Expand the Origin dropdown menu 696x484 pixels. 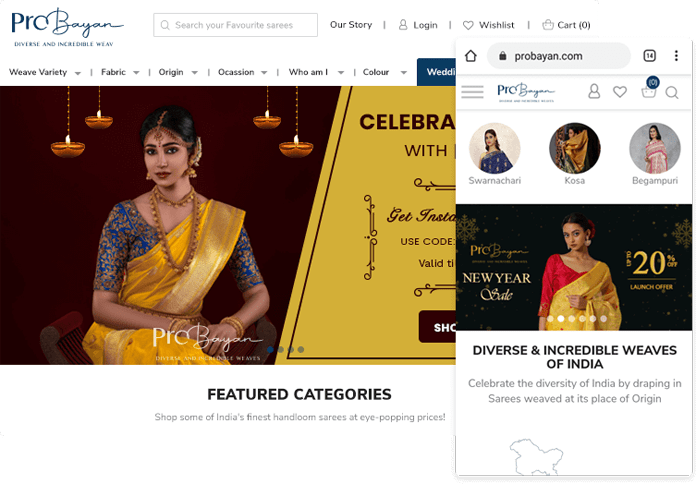tap(178, 72)
